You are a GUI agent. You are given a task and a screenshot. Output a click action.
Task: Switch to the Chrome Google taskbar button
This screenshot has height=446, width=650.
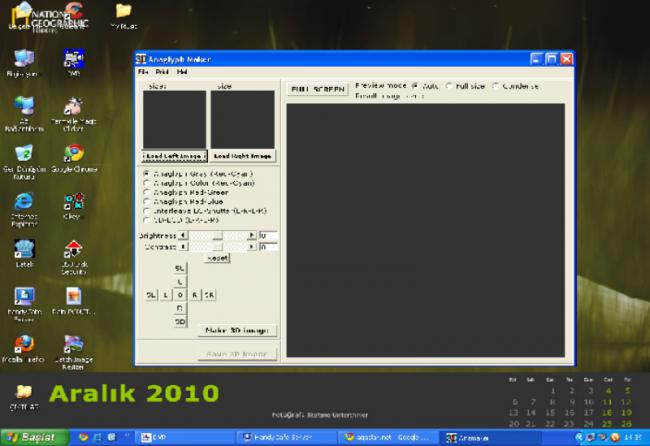pyautogui.click(x=388, y=437)
